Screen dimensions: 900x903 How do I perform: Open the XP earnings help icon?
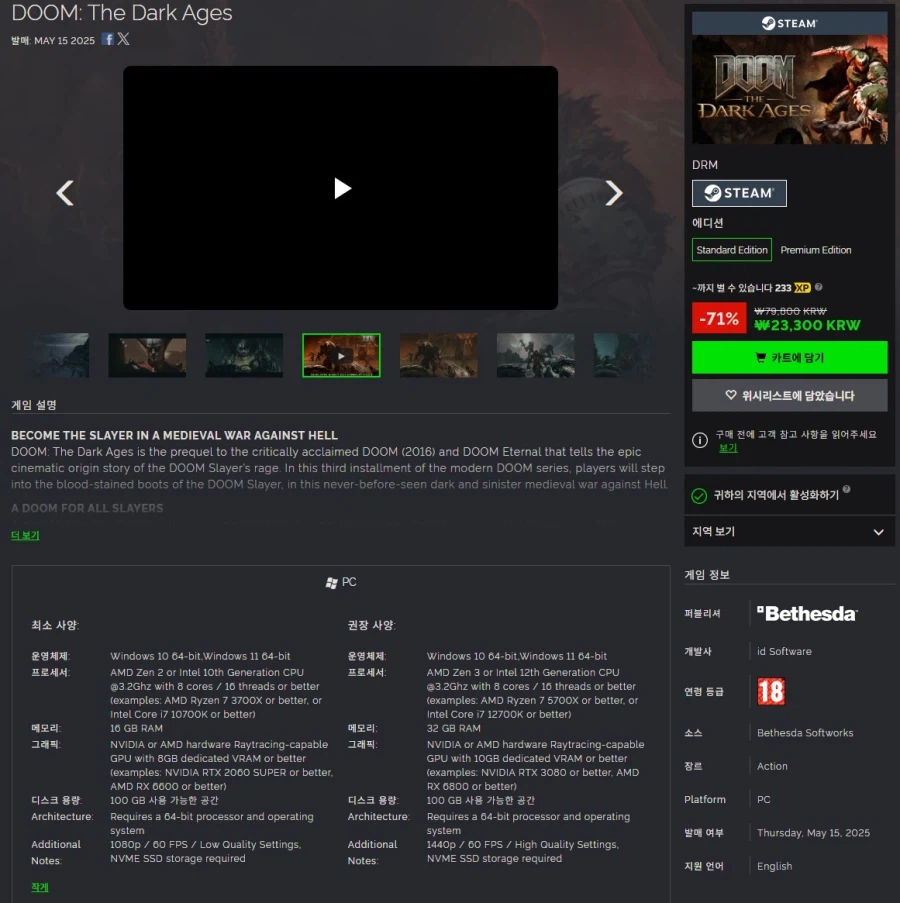pyautogui.click(x=819, y=289)
